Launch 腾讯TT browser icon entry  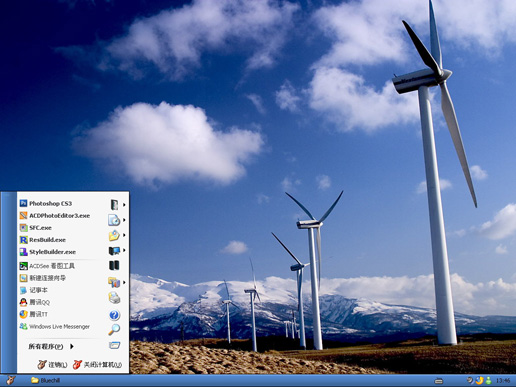[34, 314]
